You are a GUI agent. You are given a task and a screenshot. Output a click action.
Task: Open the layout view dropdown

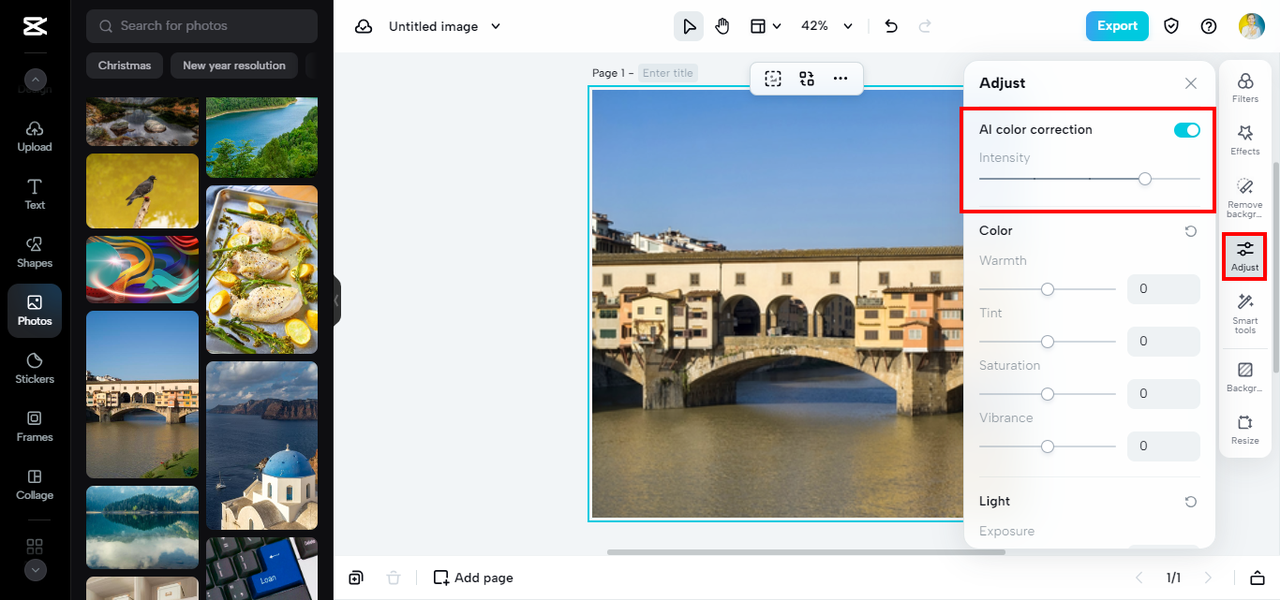click(x=766, y=26)
